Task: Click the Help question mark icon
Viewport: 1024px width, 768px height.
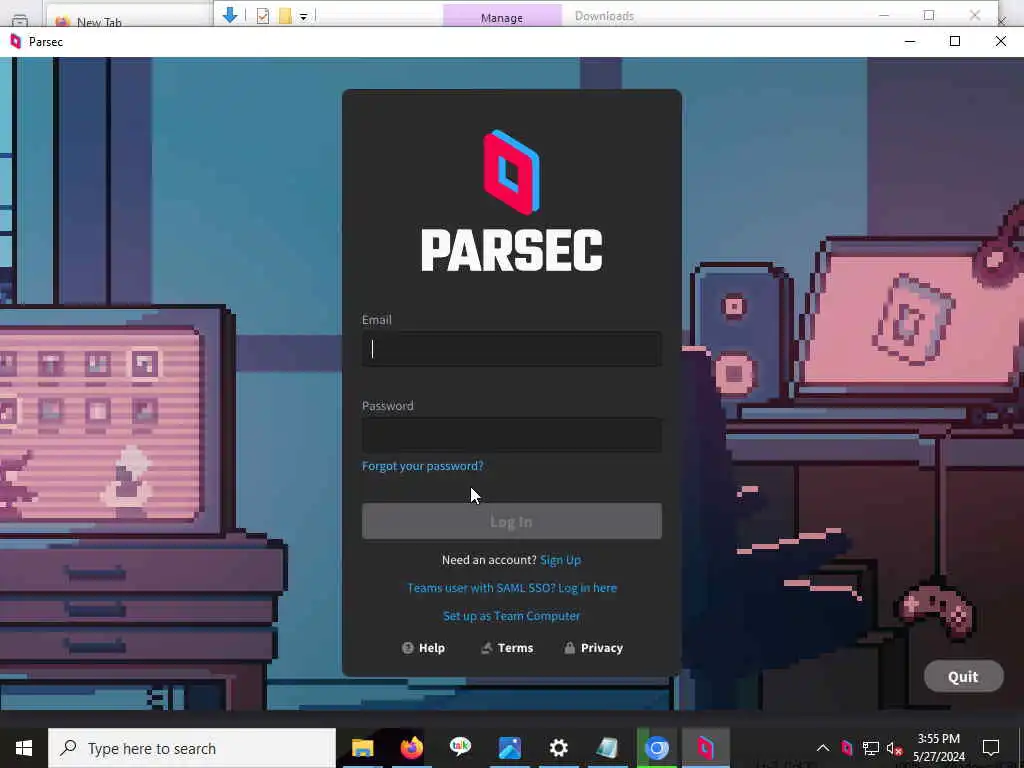Action: click(408, 648)
